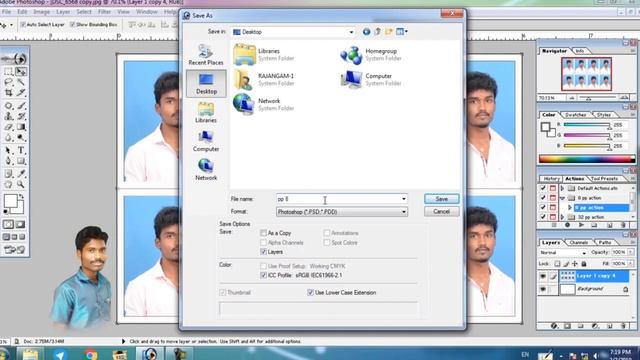Viewport: 640px width, 360px height.
Task: Select the Eyedropper tool
Action: pyautogui.click(x=21, y=174)
